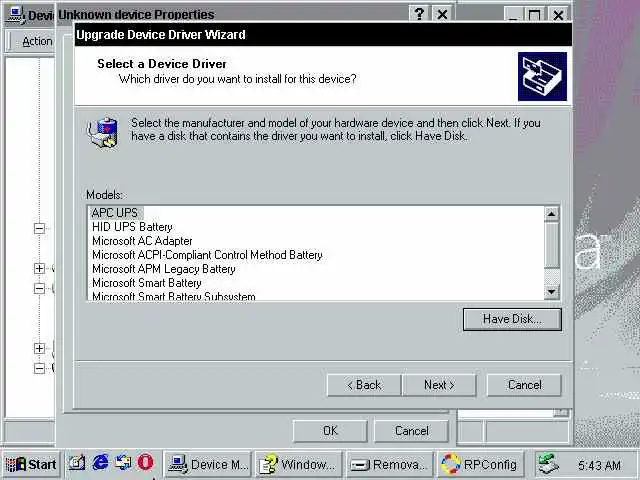This screenshot has width=640, height=480.
Task: Pick Microsoft APM Legacy Battery
Action: pyautogui.click(x=164, y=269)
